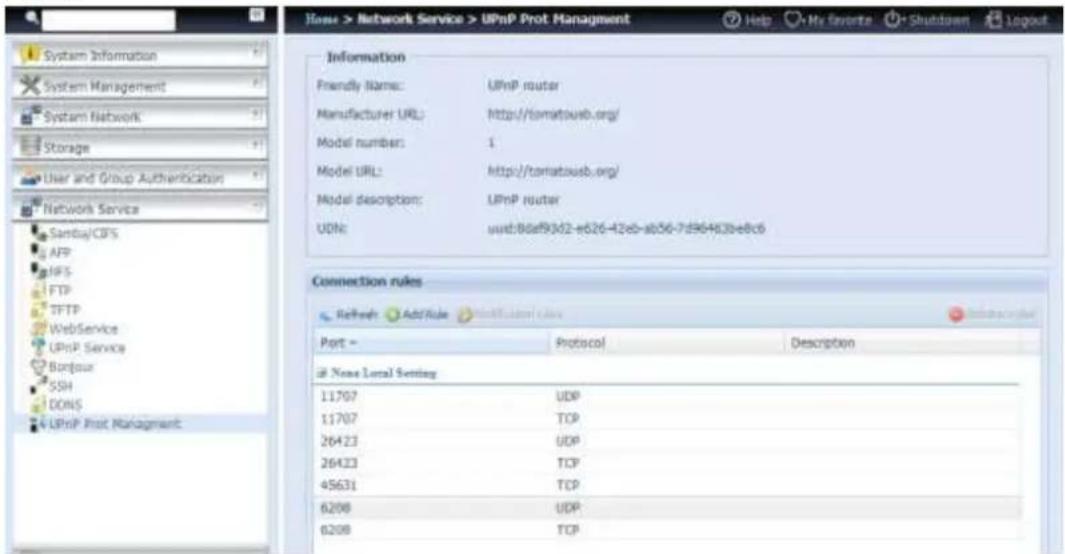Select the 45631 TCP rule row

click(x=668, y=485)
